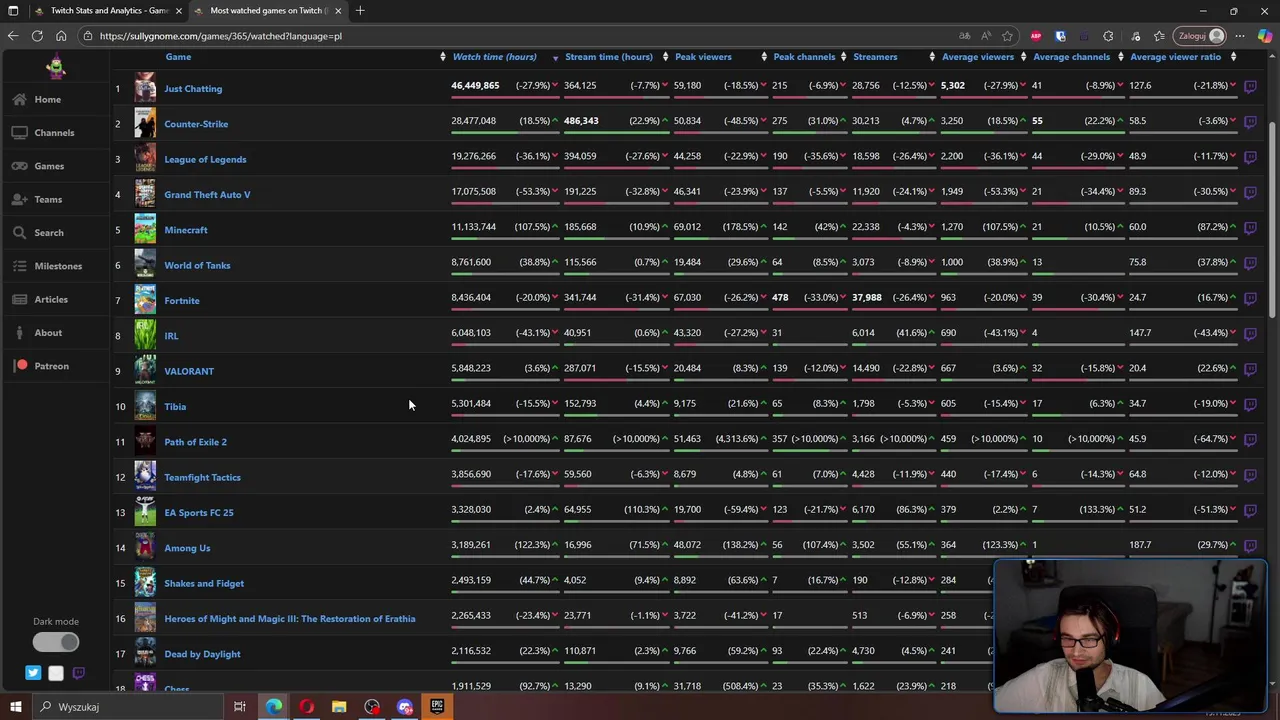The height and width of the screenshot is (720, 1280).
Task: Open Milestones in the sidebar
Action: point(58,266)
